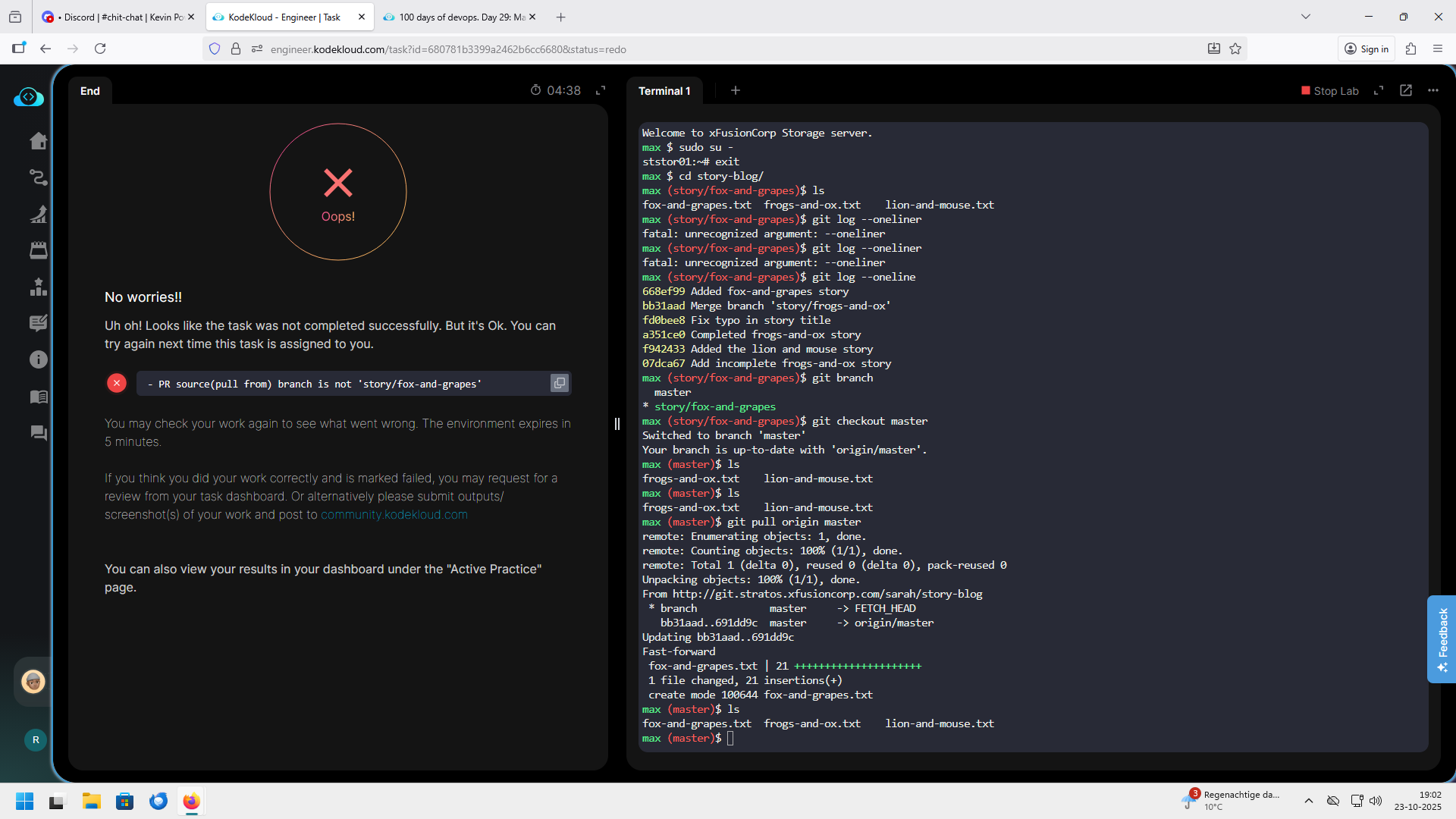
Task: Open the video courses clapperboard icon
Action: tap(38, 250)
